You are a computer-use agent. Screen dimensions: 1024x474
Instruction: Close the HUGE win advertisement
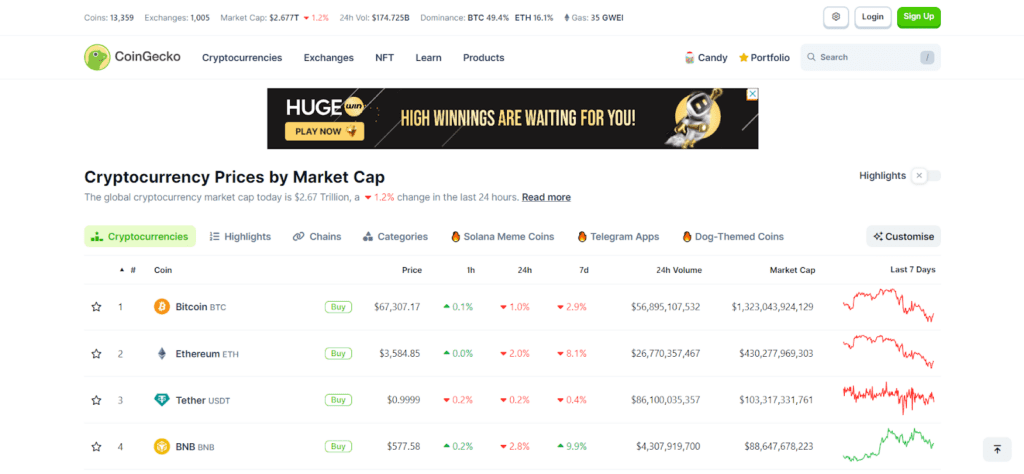752,94
